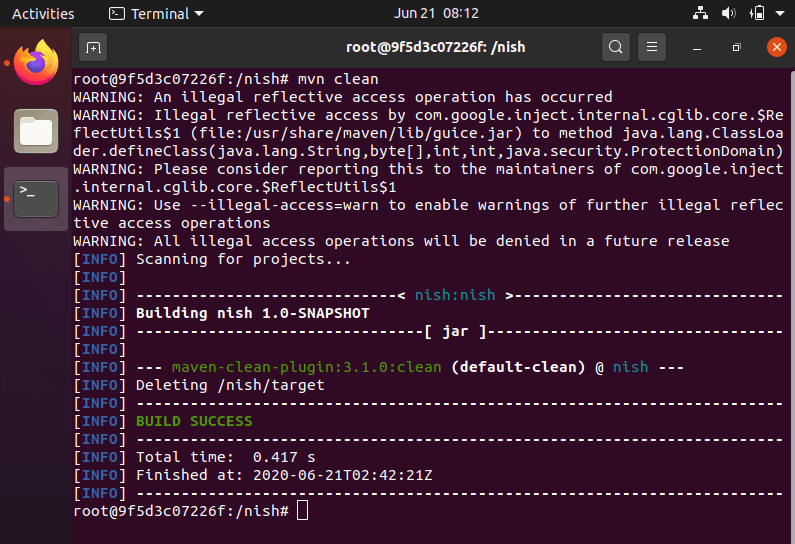Click the terminal search magnifier icon
795x544 pixels.
616,47
